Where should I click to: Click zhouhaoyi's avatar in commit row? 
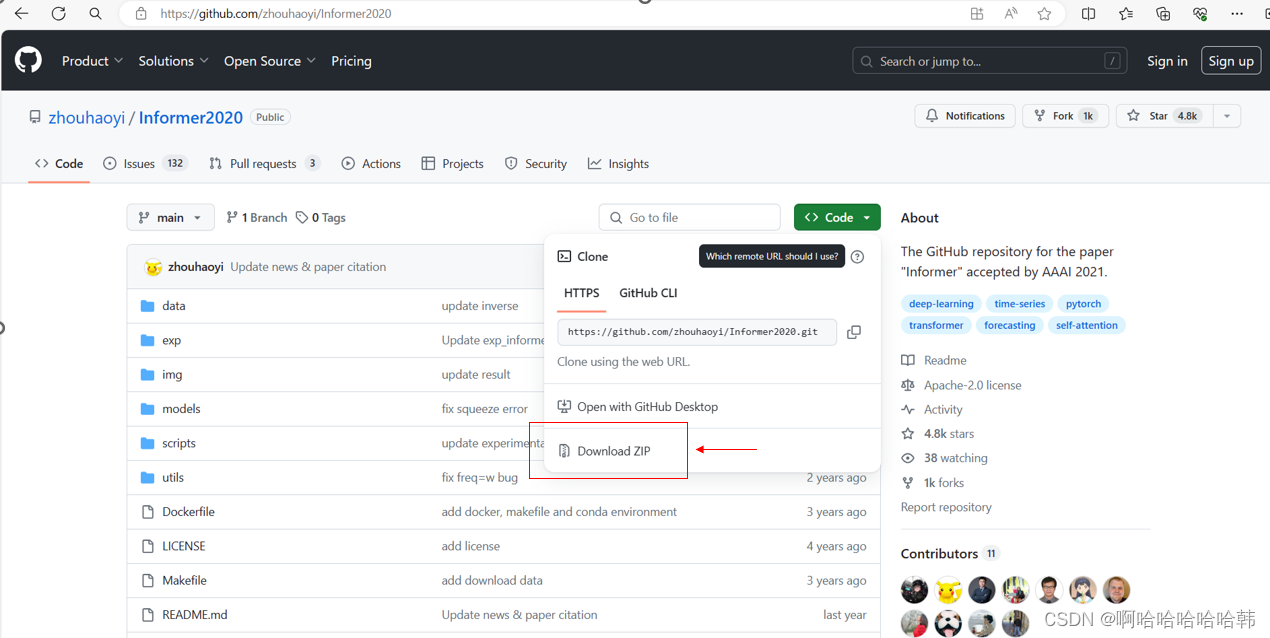point(153,267)
